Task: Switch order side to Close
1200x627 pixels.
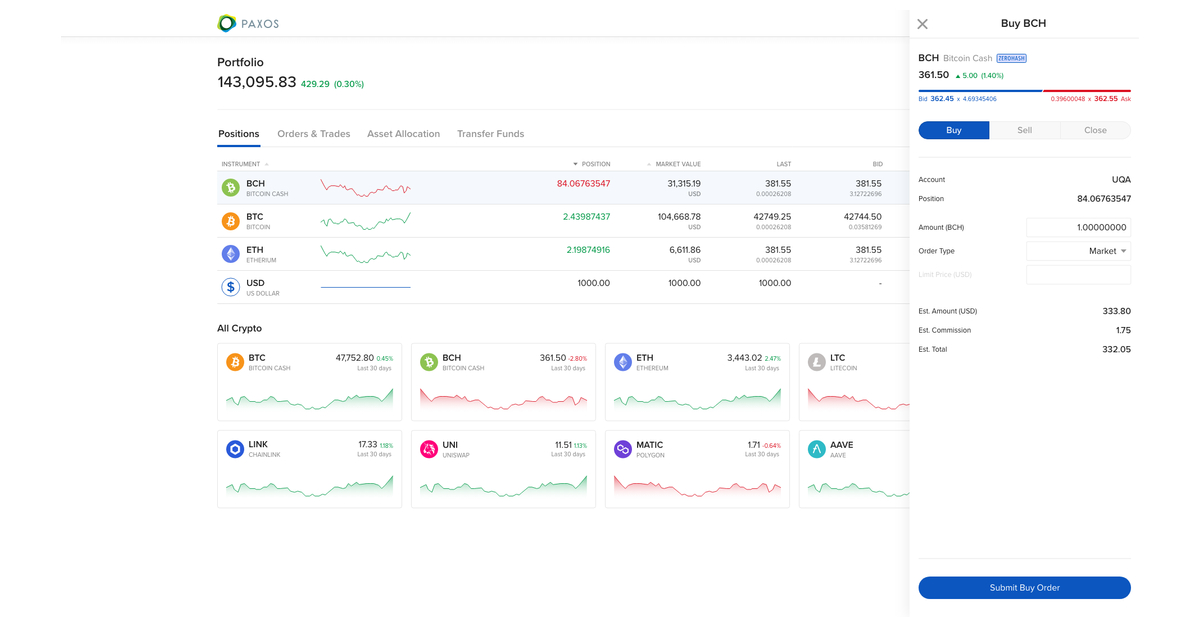Action: (x=1095, y=130)
